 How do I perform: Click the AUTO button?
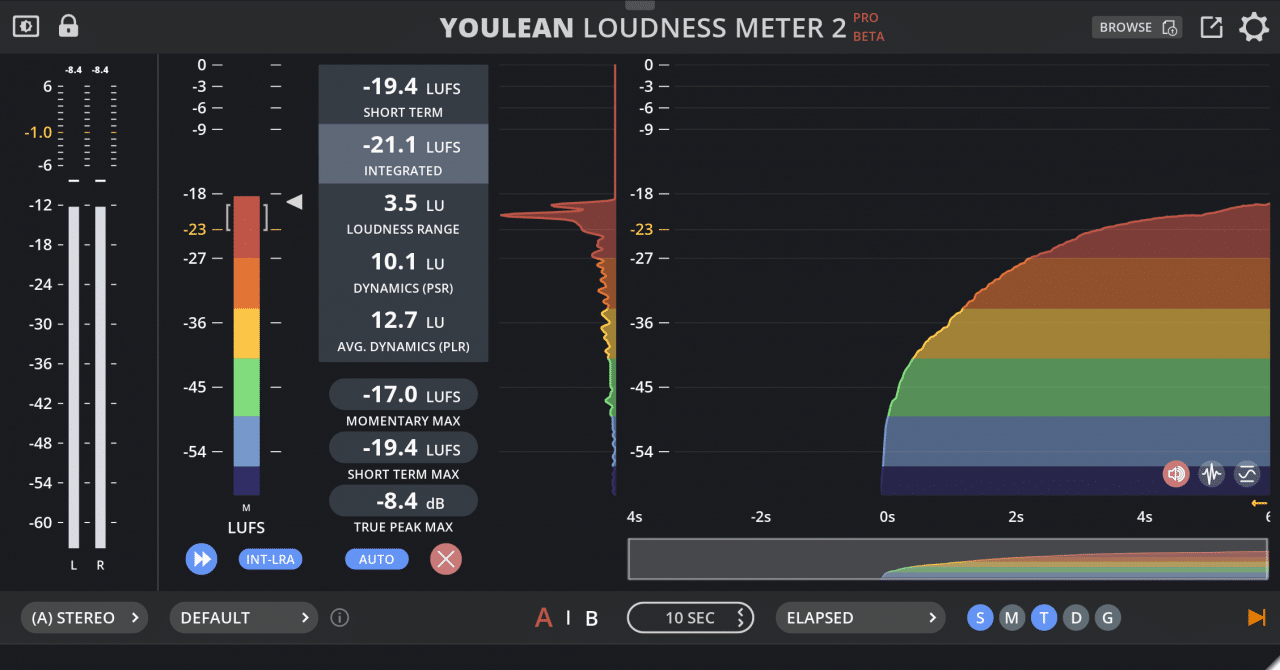click(377, 559)
